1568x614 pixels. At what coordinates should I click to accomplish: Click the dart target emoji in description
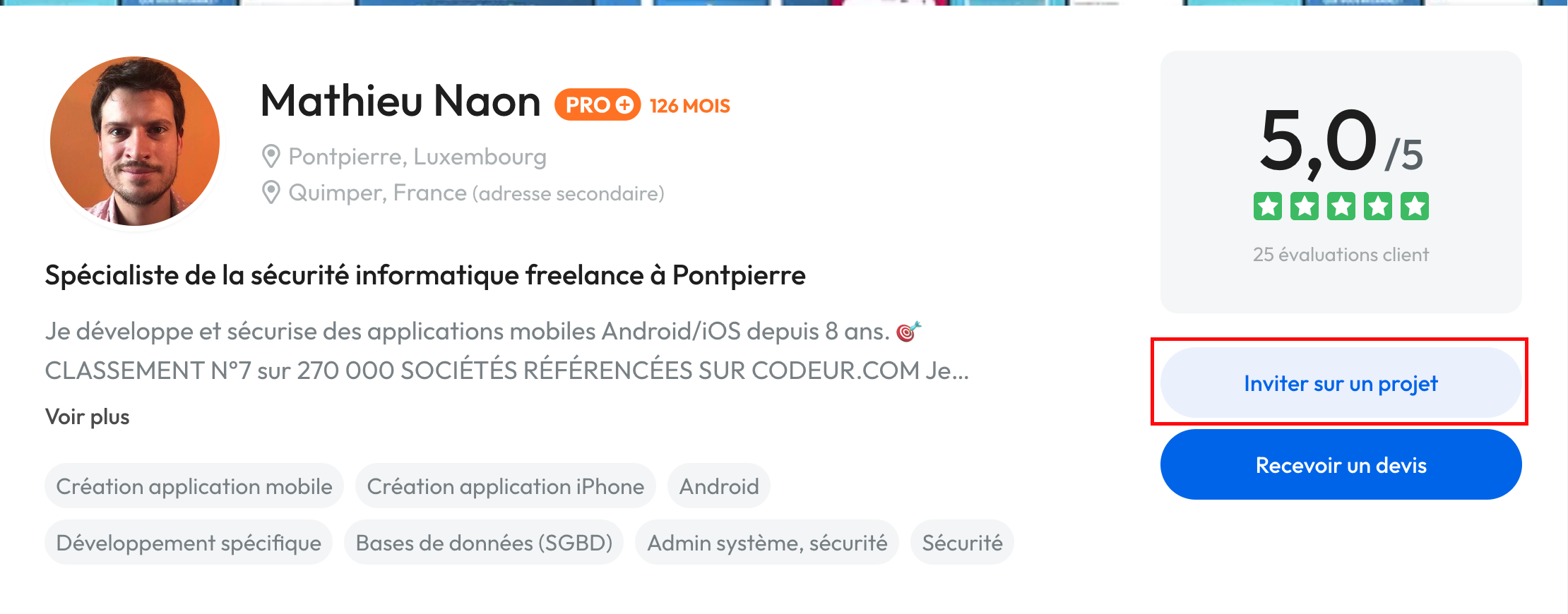908,331
